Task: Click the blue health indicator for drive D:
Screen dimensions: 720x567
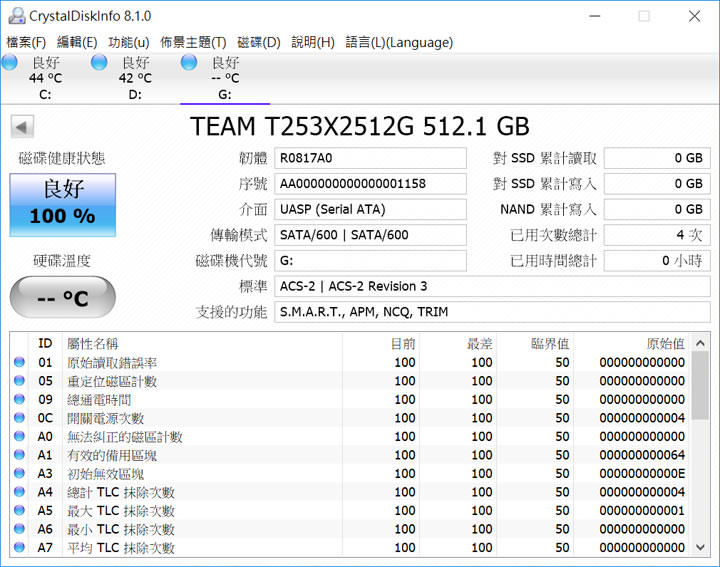Action: coord(99,62)
